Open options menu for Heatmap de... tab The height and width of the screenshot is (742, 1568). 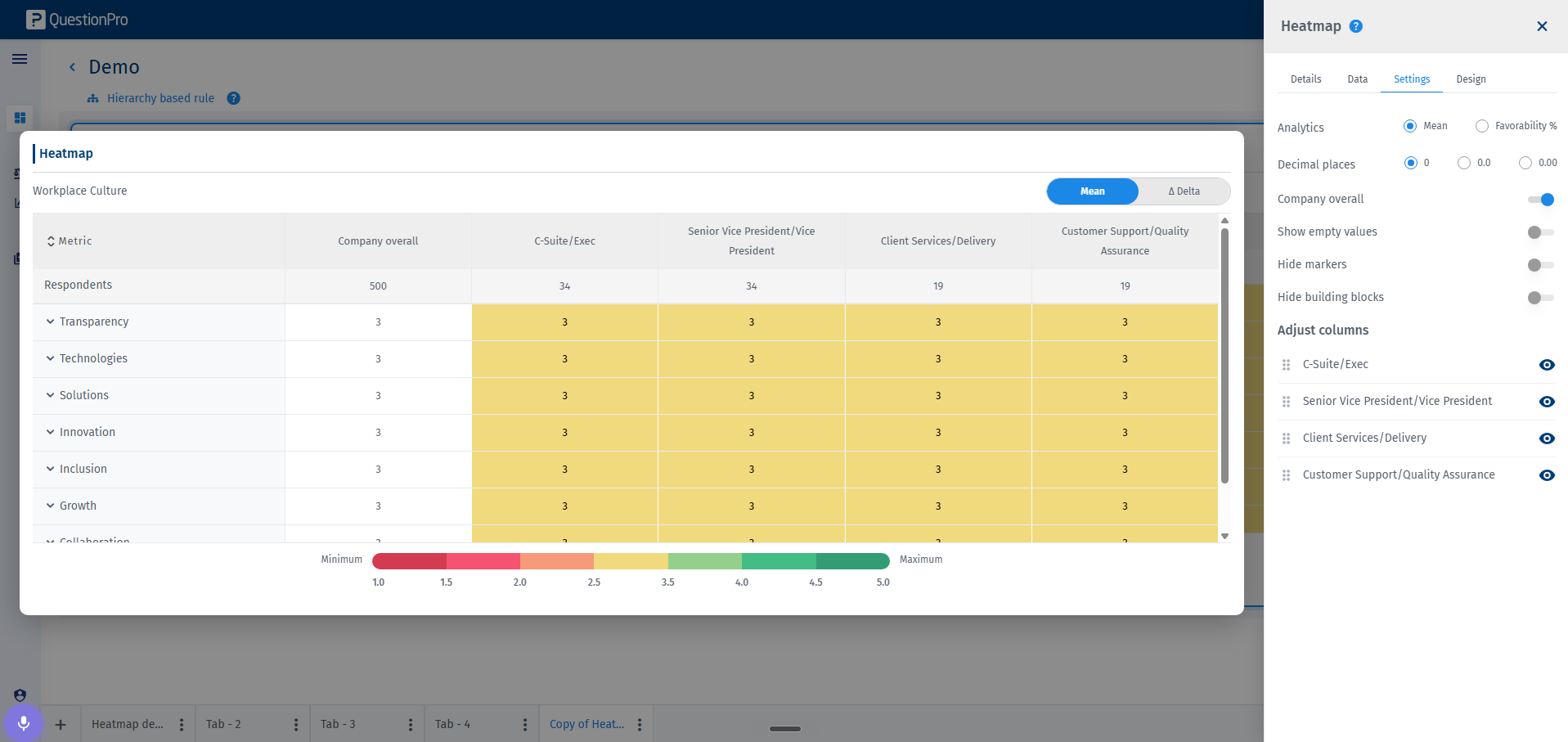click(x=182, y=725)
